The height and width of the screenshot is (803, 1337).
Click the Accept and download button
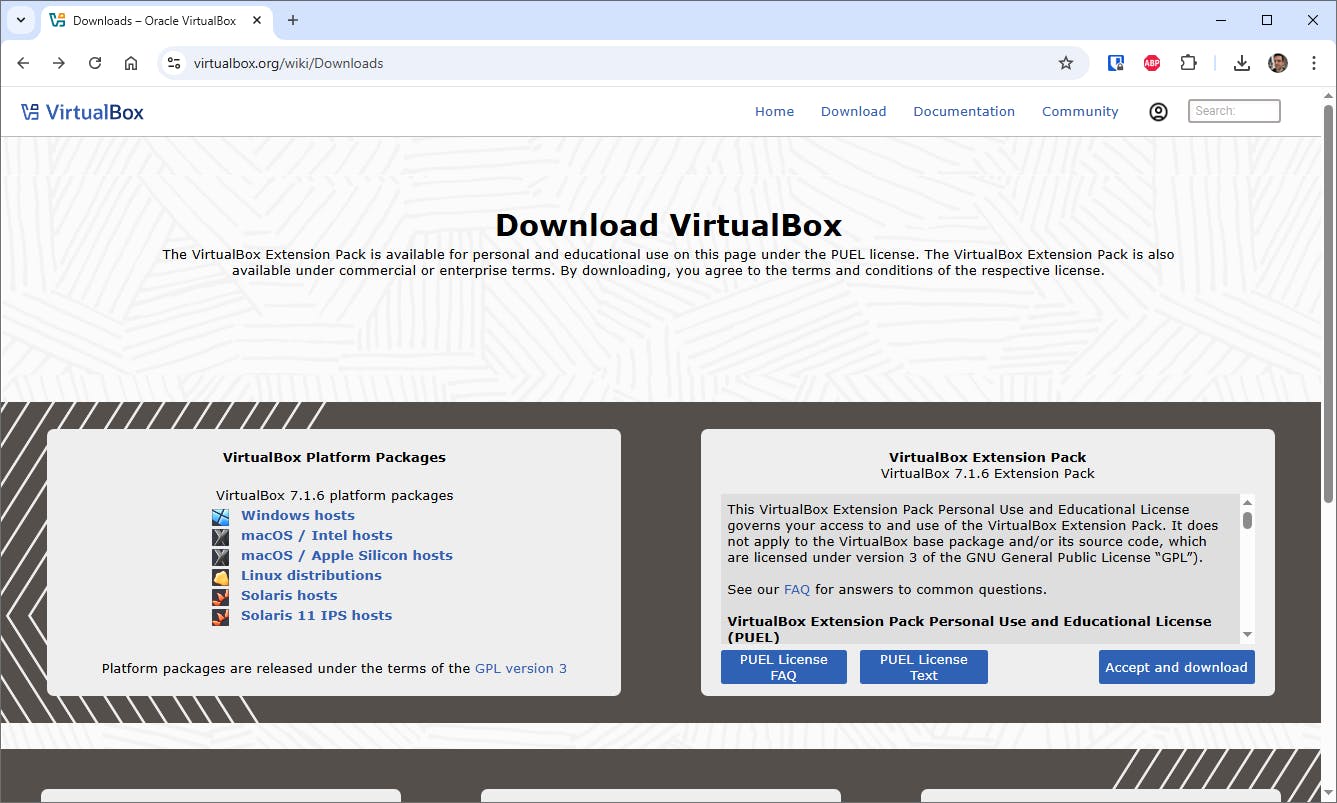coord(1176,667)
